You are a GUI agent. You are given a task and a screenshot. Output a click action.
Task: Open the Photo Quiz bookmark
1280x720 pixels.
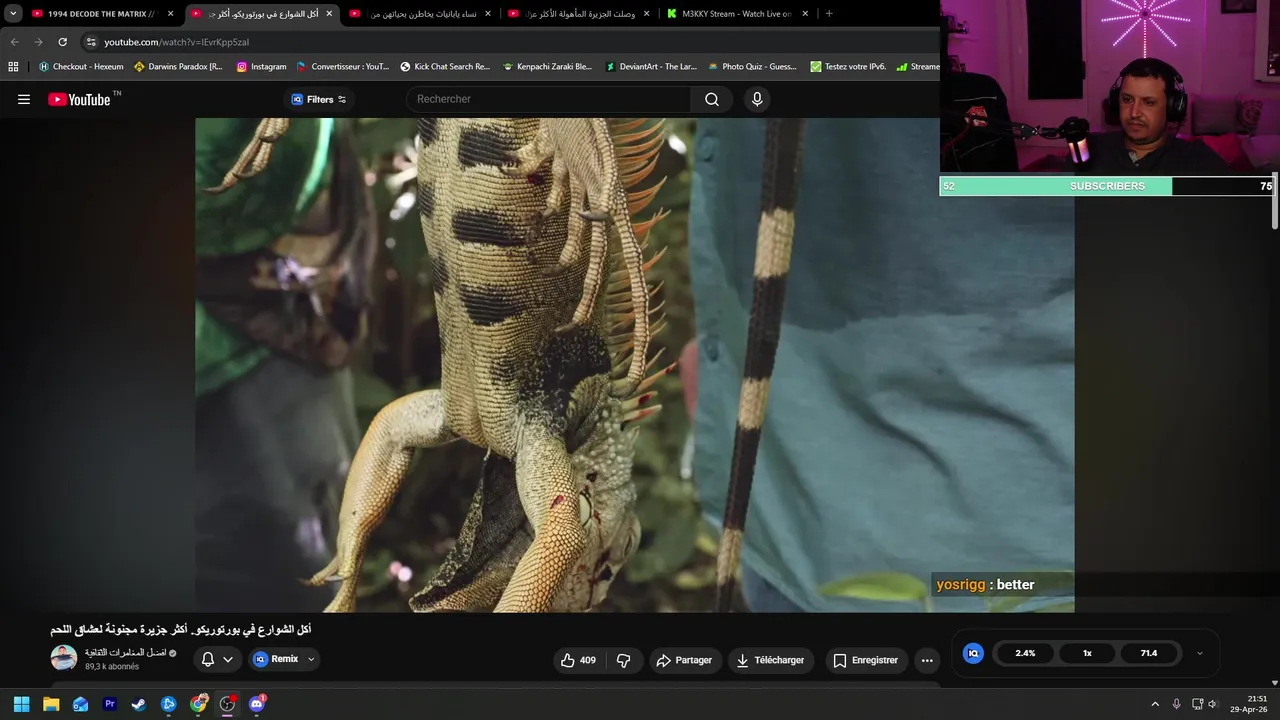click(x=752, y=67)
